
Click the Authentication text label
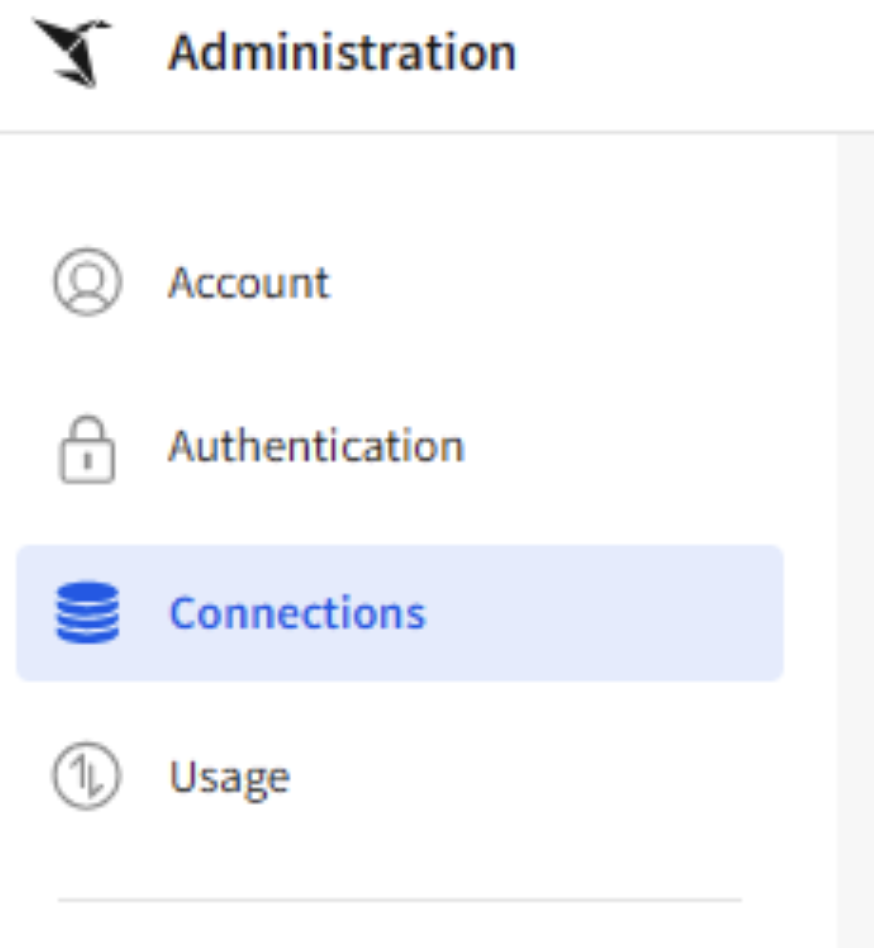(x=316, y=447)
